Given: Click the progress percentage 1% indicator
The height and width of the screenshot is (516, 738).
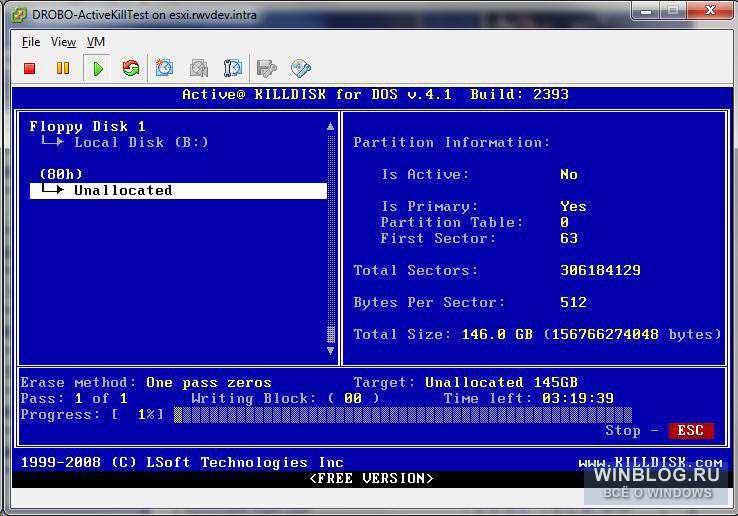Looking at the screenshot, I should pyautogui.click(x=146, y=414).
